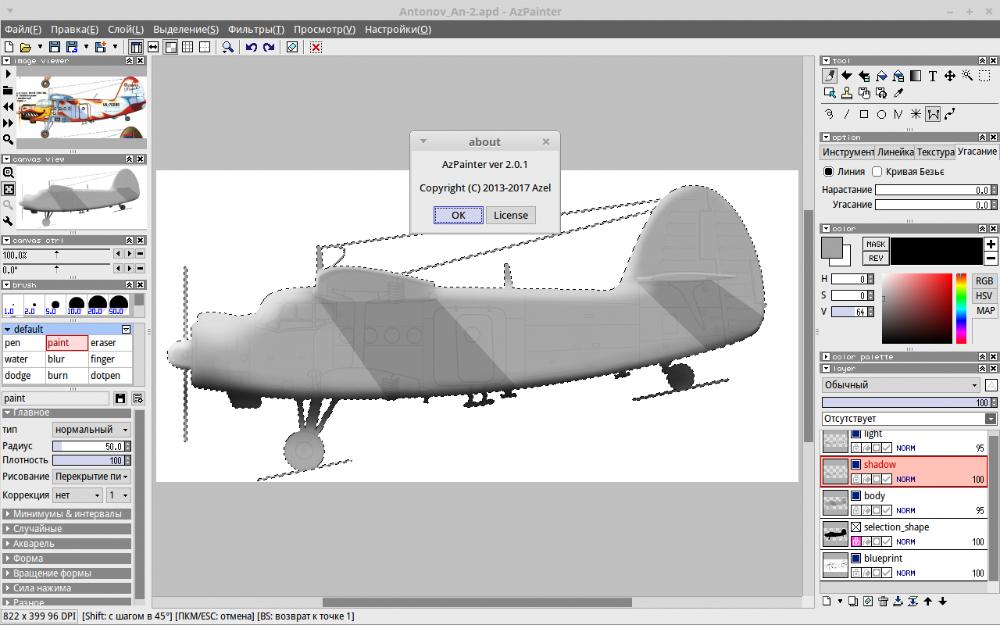Select the Eyedropper (spoit) tool
The width and height of the screenshot is (1000, 625).
[x=898, y=94]
